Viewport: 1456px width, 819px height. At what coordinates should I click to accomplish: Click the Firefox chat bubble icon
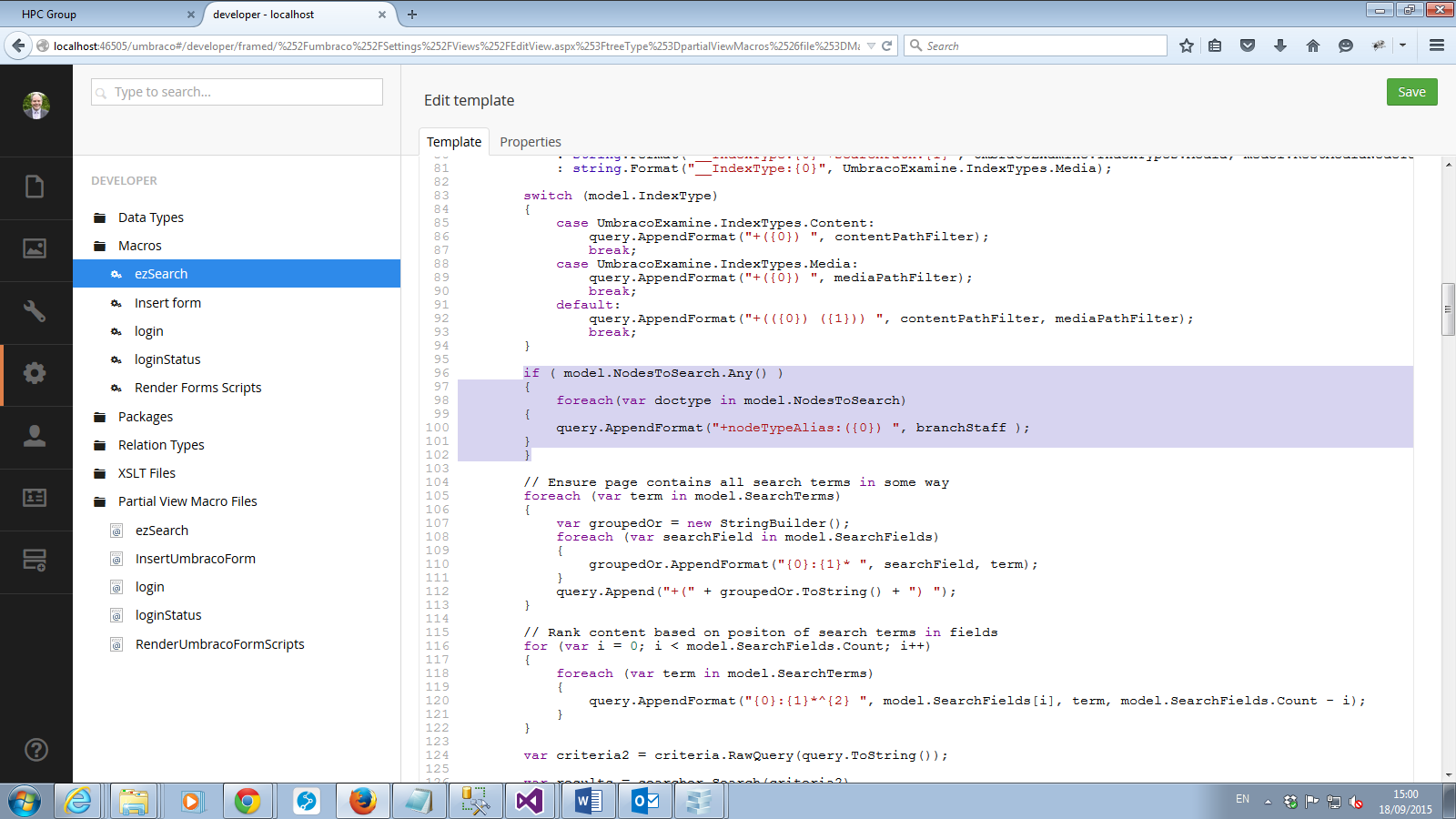click(1346, 45)
